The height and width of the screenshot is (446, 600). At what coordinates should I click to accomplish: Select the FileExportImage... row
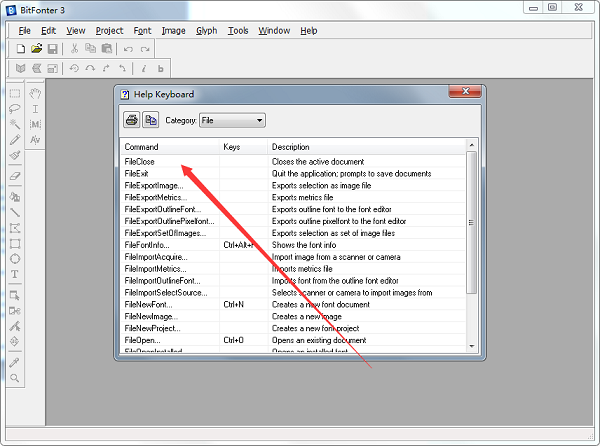tap(293, 185)
